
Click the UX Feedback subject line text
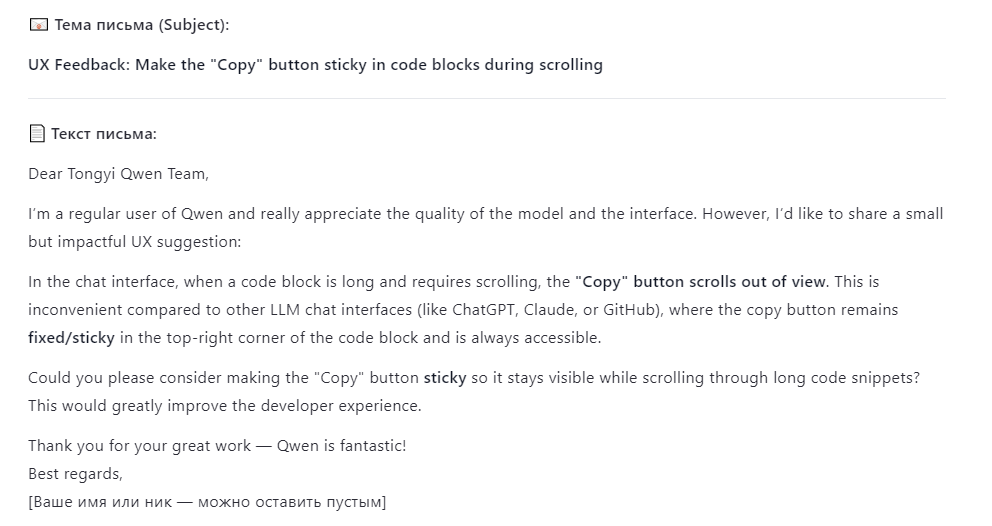(315, 65)
